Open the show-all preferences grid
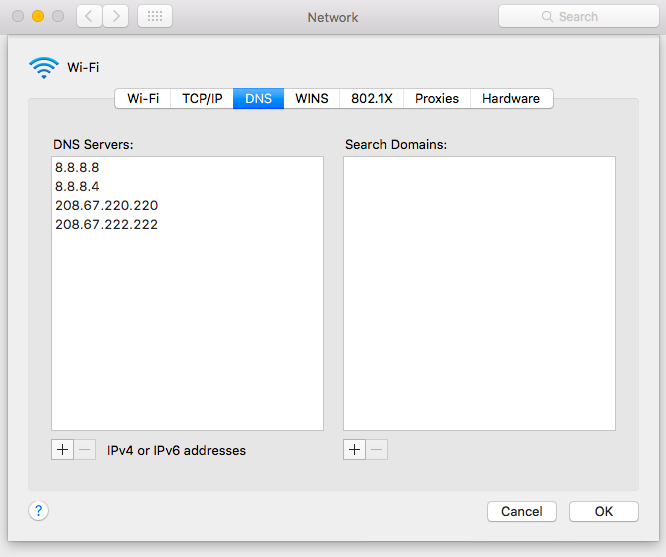 pyautogui.click(x=155, y=17)
